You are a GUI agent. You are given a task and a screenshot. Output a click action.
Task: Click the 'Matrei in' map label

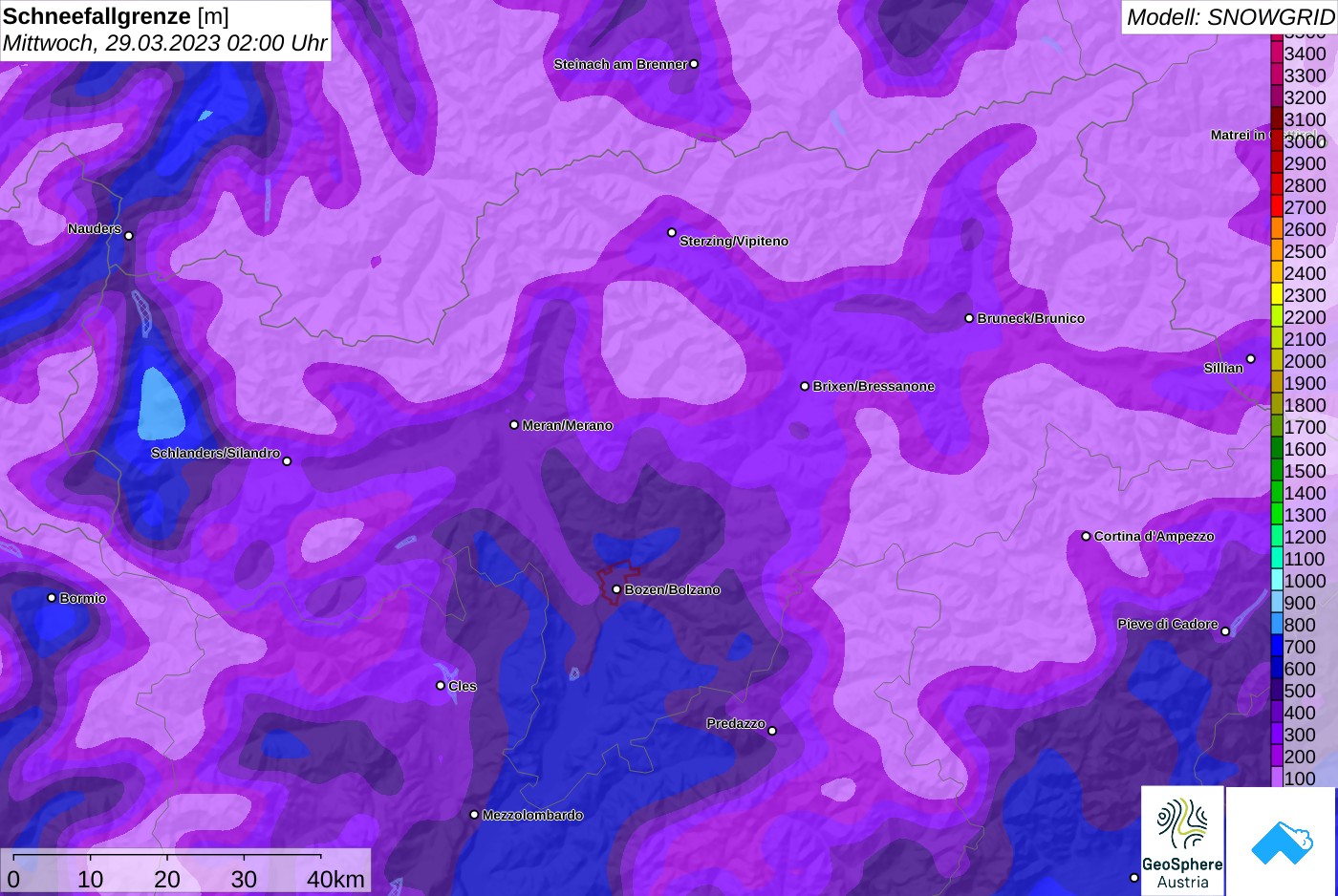(x=1238, y=135)
